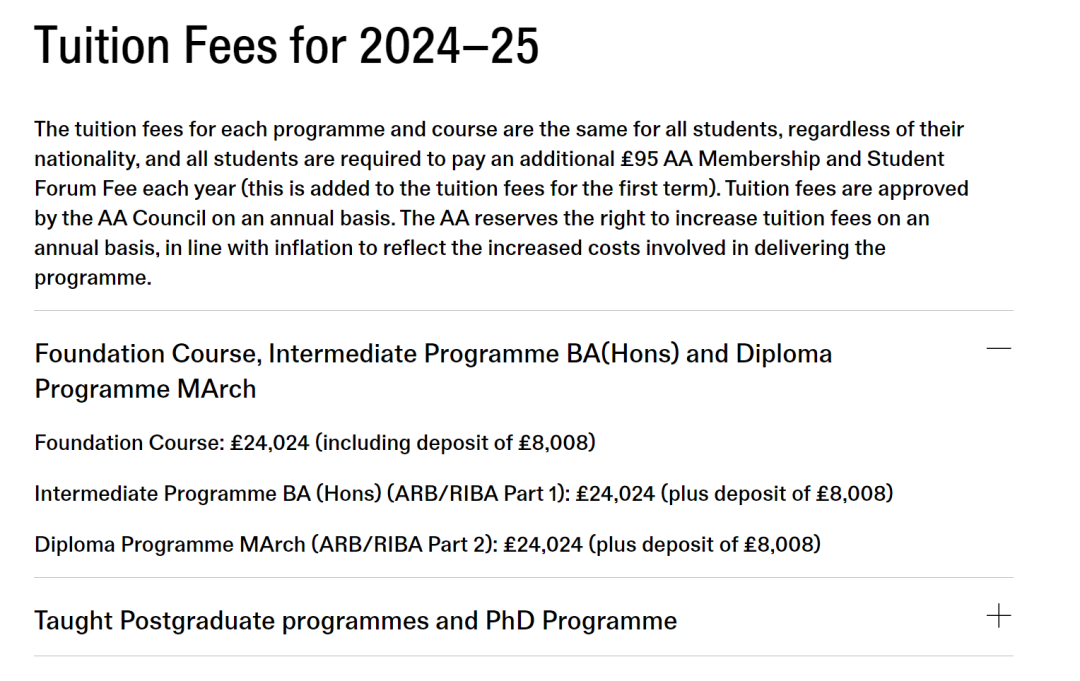1080x681 pixels.
Task: Expand Taught Postgraduate section plus icon
Action: click(998, 616)
